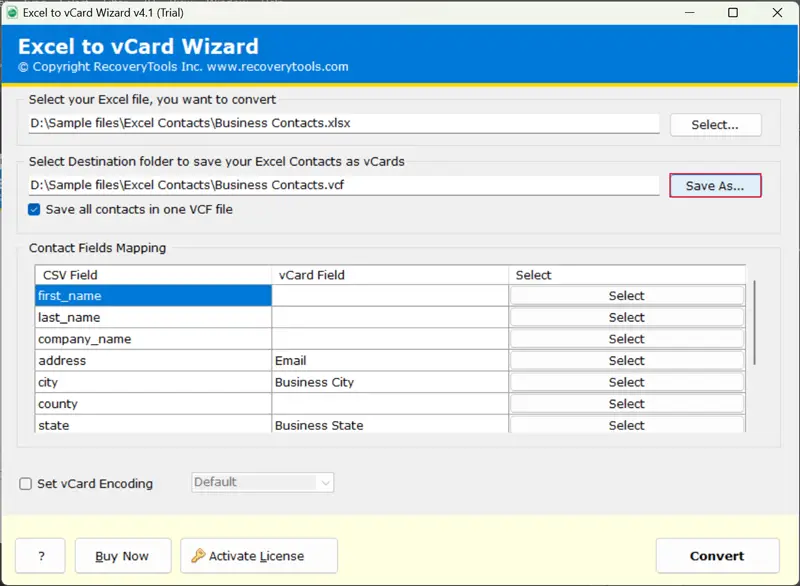
Task: Uncheck Save all contacts in one VCF file
Action: coord(35,209)
